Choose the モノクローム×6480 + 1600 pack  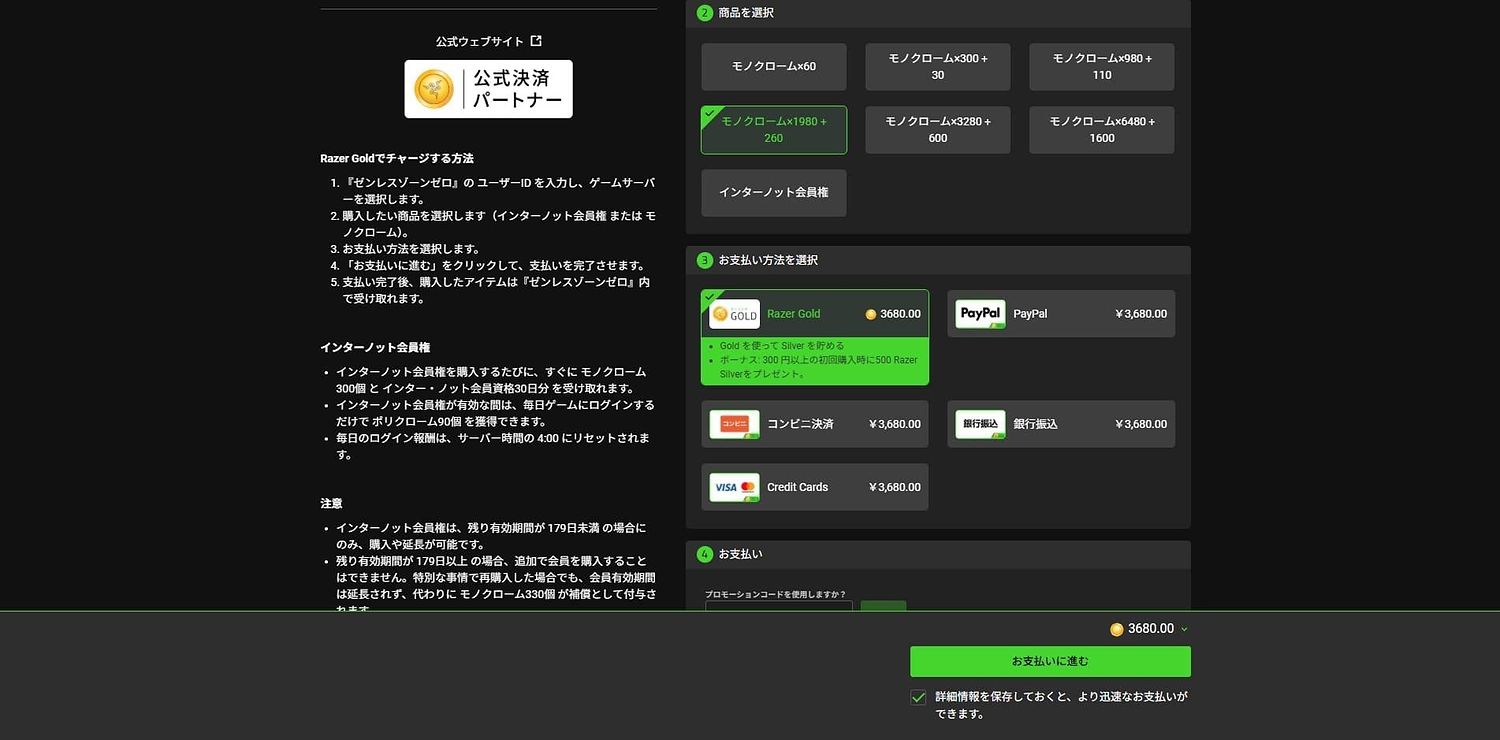(1101, 130)
